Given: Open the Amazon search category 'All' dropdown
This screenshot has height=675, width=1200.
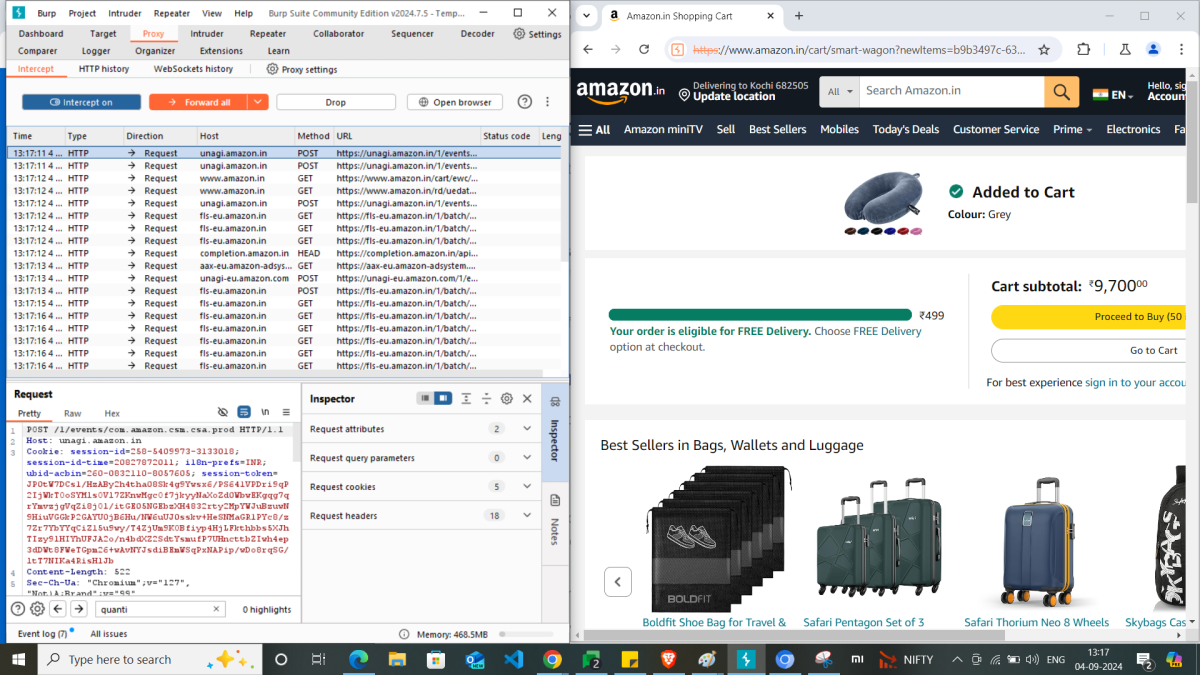Looking at the screenshot, I should (x=840, y=91).
